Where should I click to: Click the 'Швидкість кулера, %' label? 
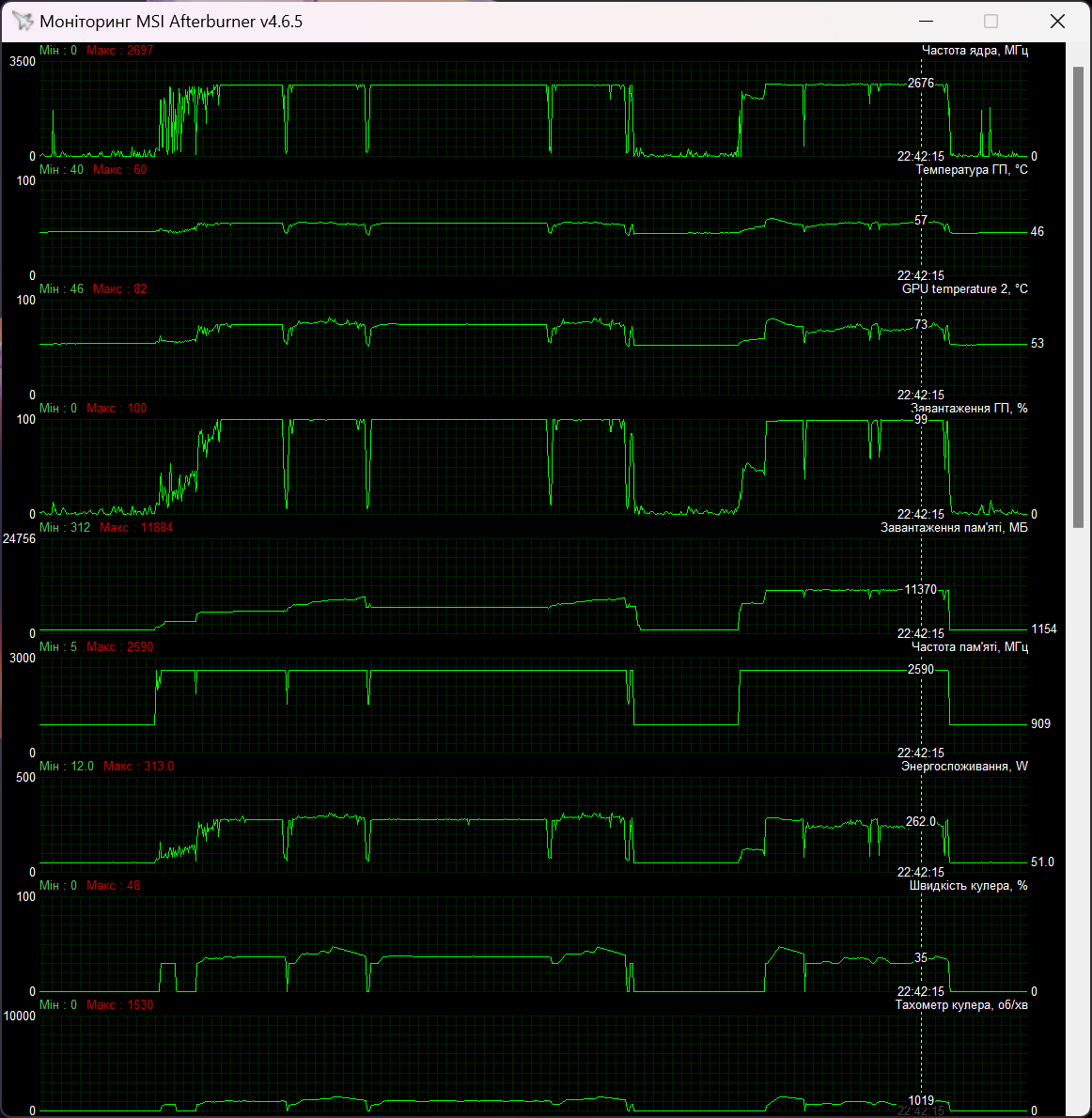(x=968, y=886)
